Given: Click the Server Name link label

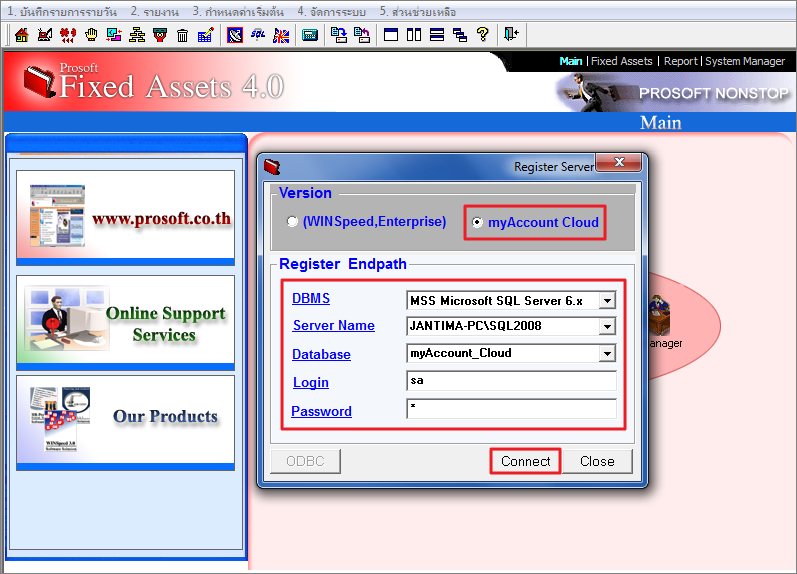Looking at the screenshot, I should (333, 325).
